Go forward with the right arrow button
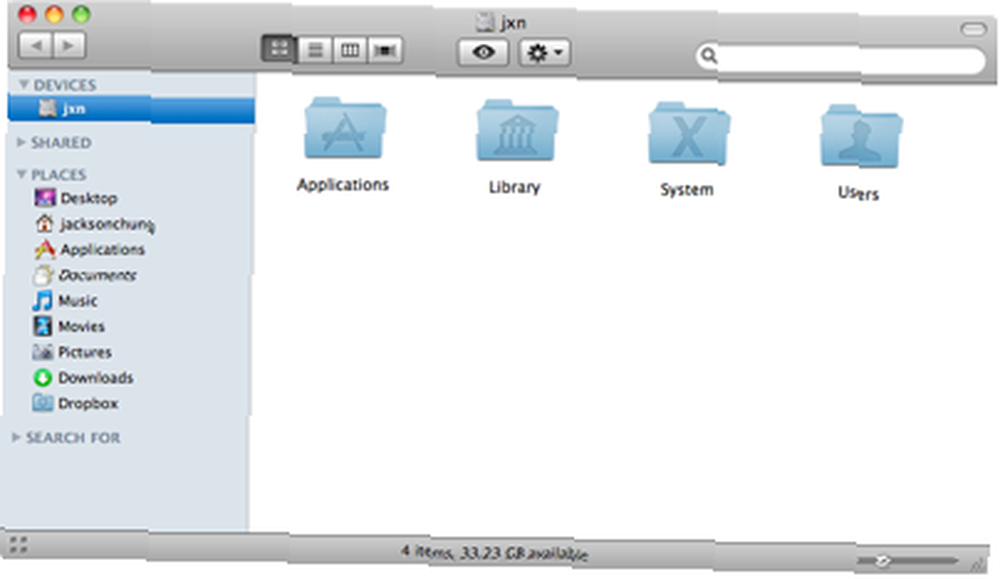 [x=69, y=45]
